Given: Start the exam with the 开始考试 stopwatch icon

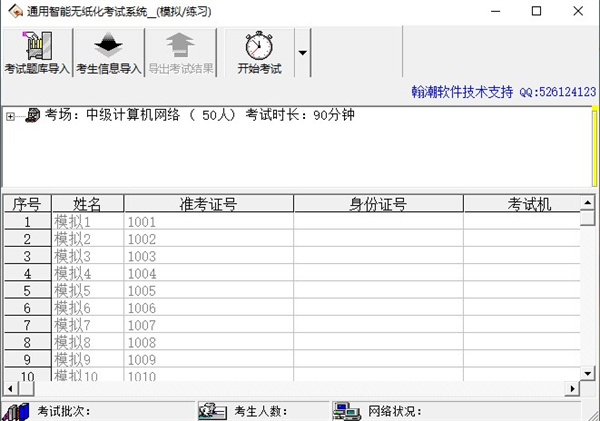Looking at the screenshot, I should click(x=259, y=46).
